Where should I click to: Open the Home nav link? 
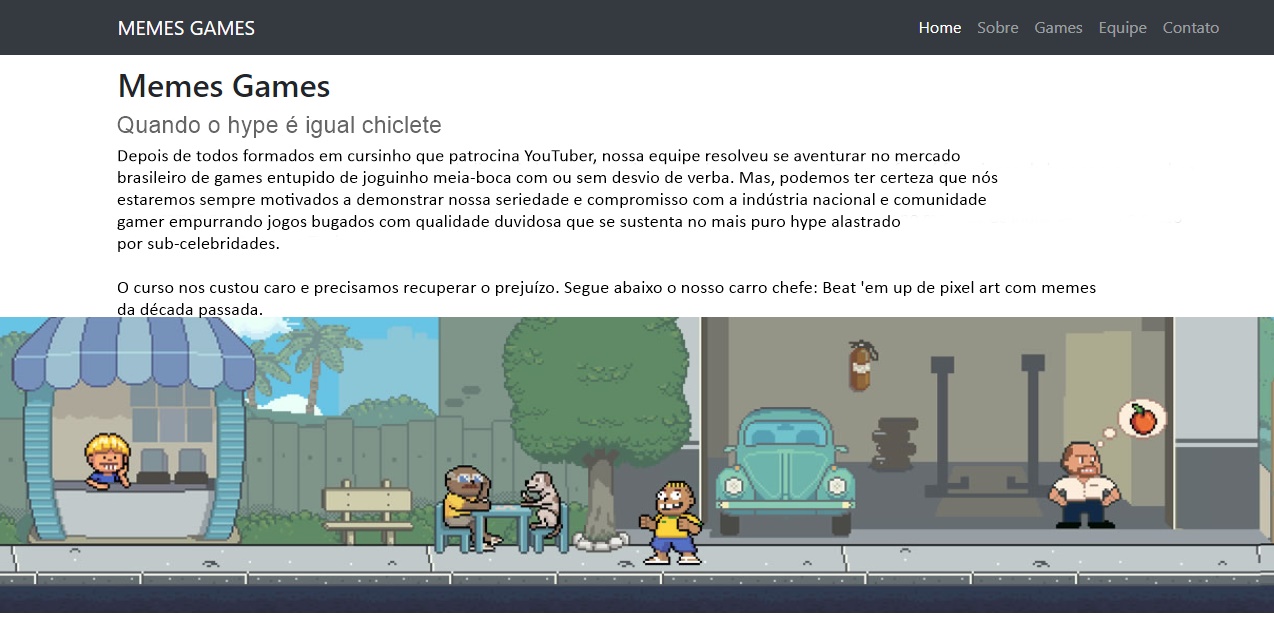tap(940, 28)
